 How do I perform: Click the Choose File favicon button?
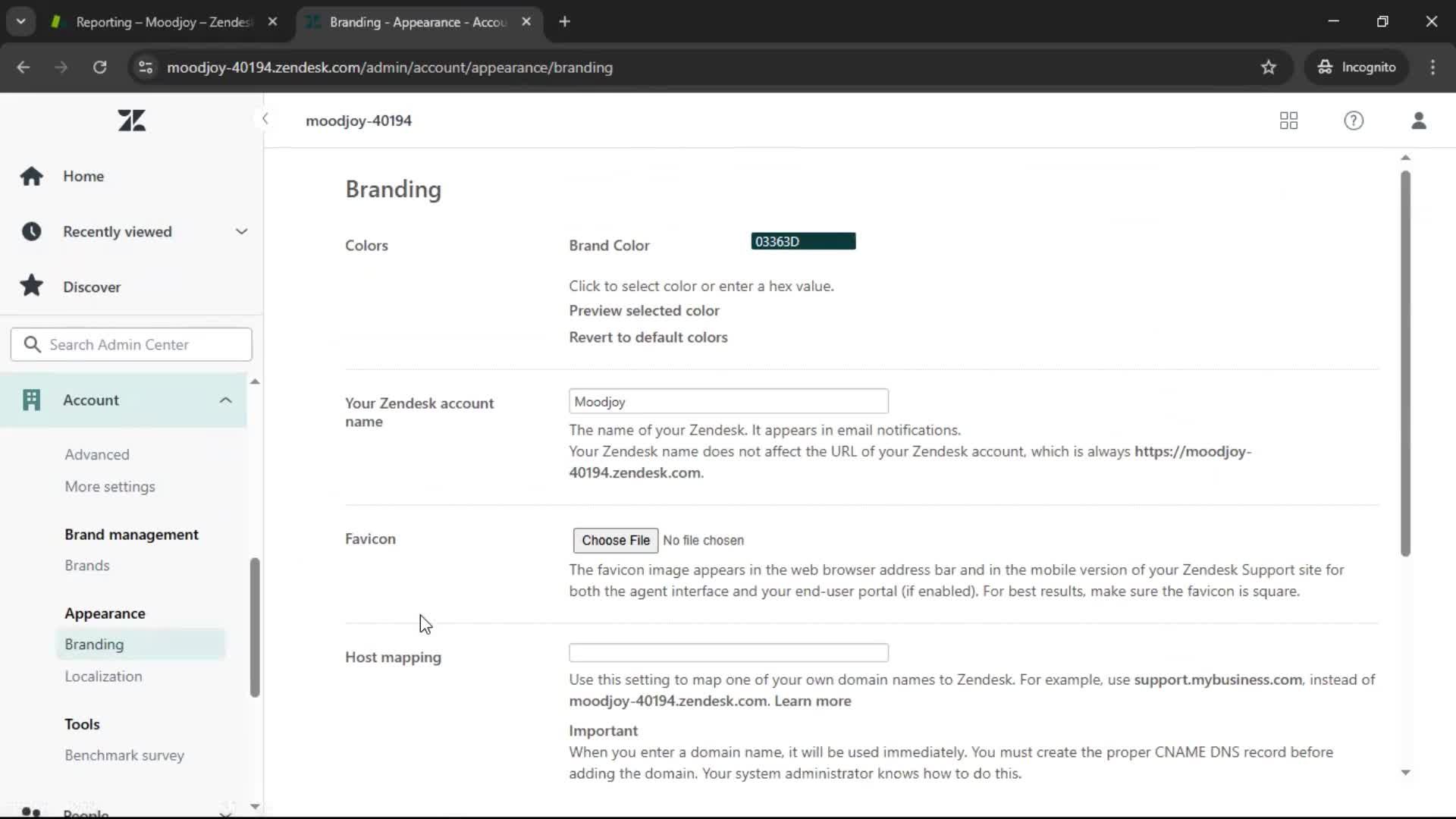(616, 540)
